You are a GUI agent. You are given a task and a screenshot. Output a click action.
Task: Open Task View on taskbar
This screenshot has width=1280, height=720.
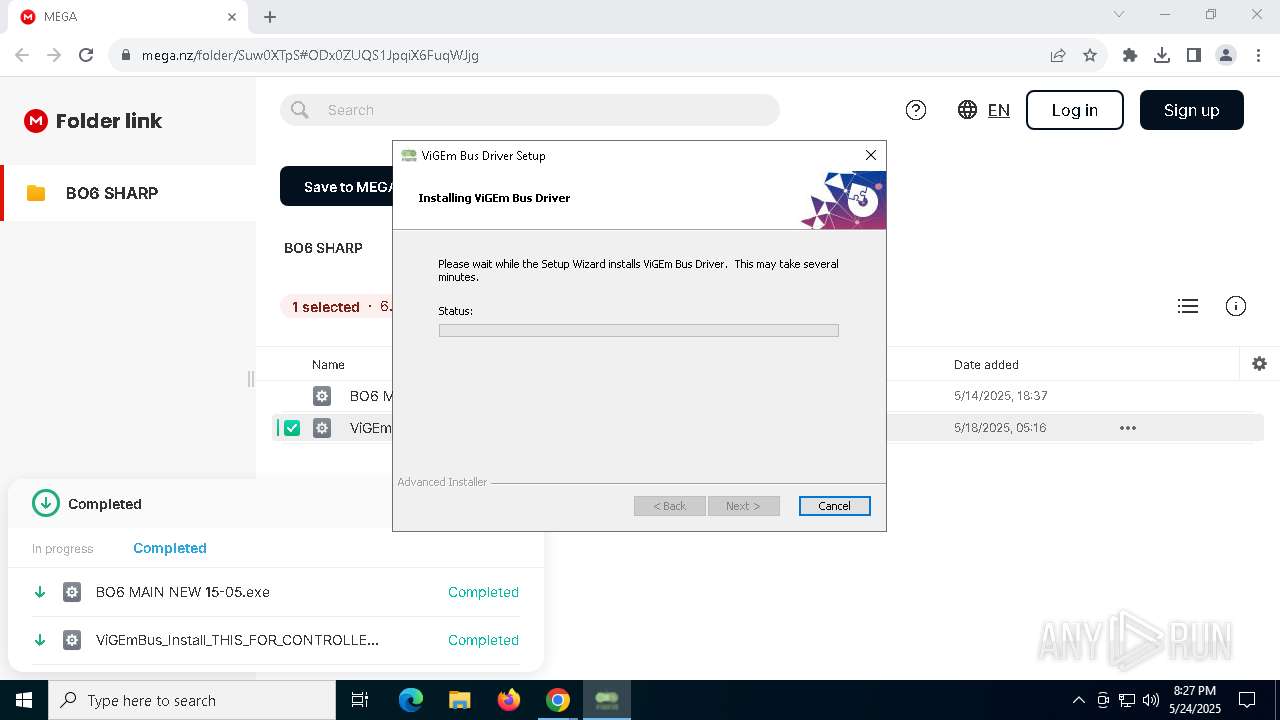click(x=360, y=700)
